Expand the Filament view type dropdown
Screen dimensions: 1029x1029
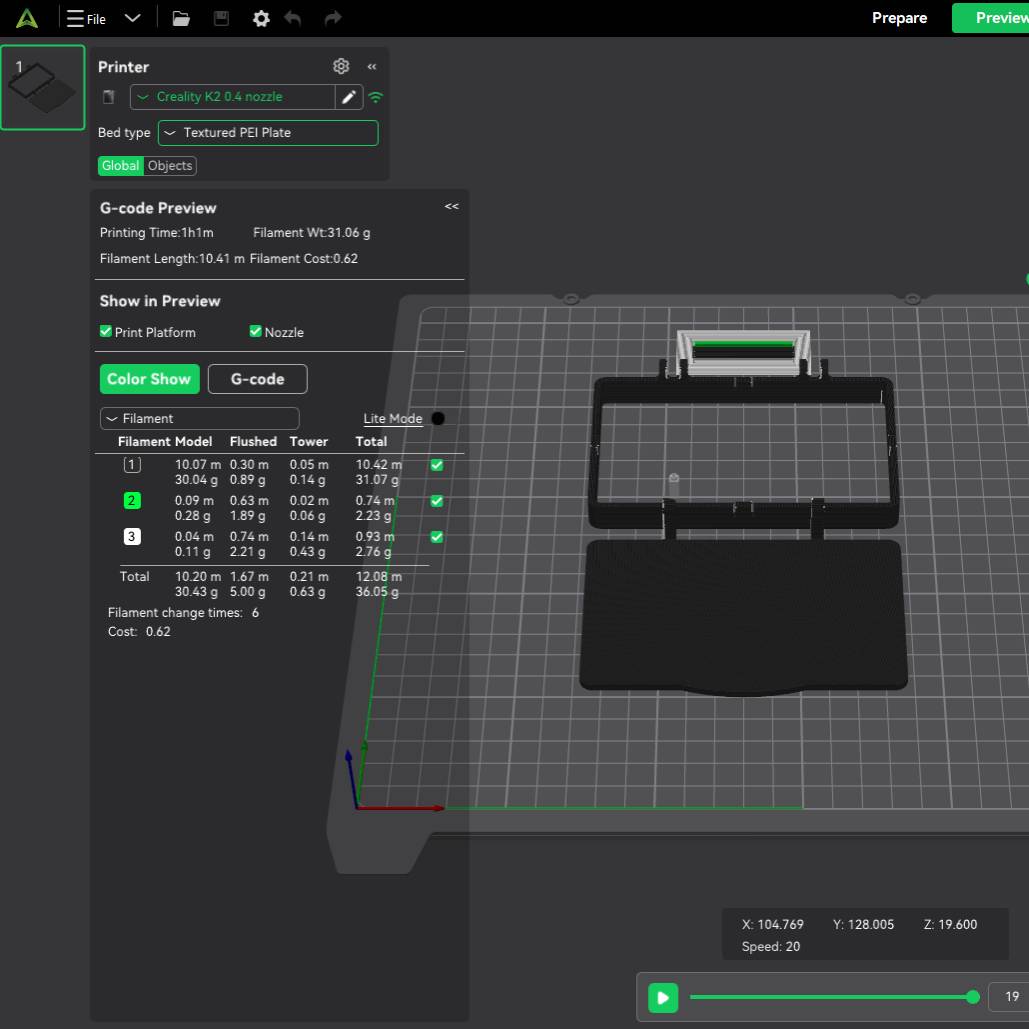tap(199, 418)
